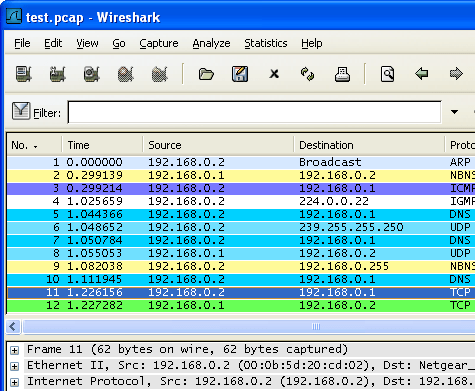Open the Analyze menu
Screen dimensions: 475x391
coord(211,43)
